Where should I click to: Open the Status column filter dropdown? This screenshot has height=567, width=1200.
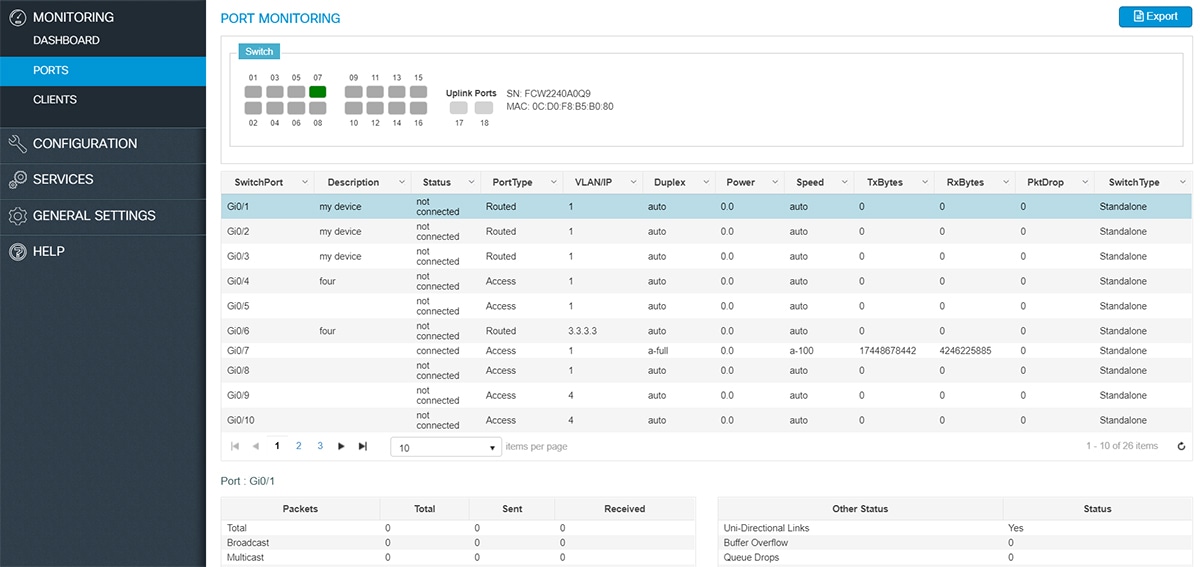pos(472,182)
